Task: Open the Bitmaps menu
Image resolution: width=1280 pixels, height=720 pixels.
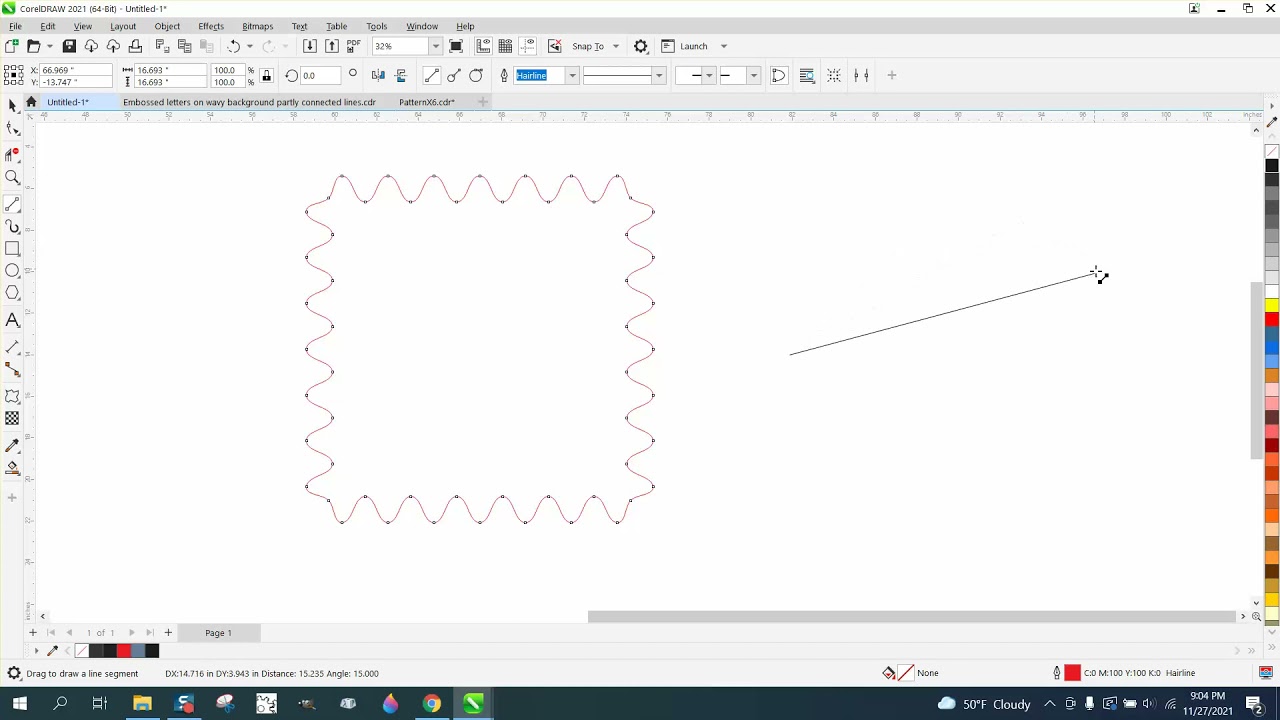Action: click(x=258, y=26)
